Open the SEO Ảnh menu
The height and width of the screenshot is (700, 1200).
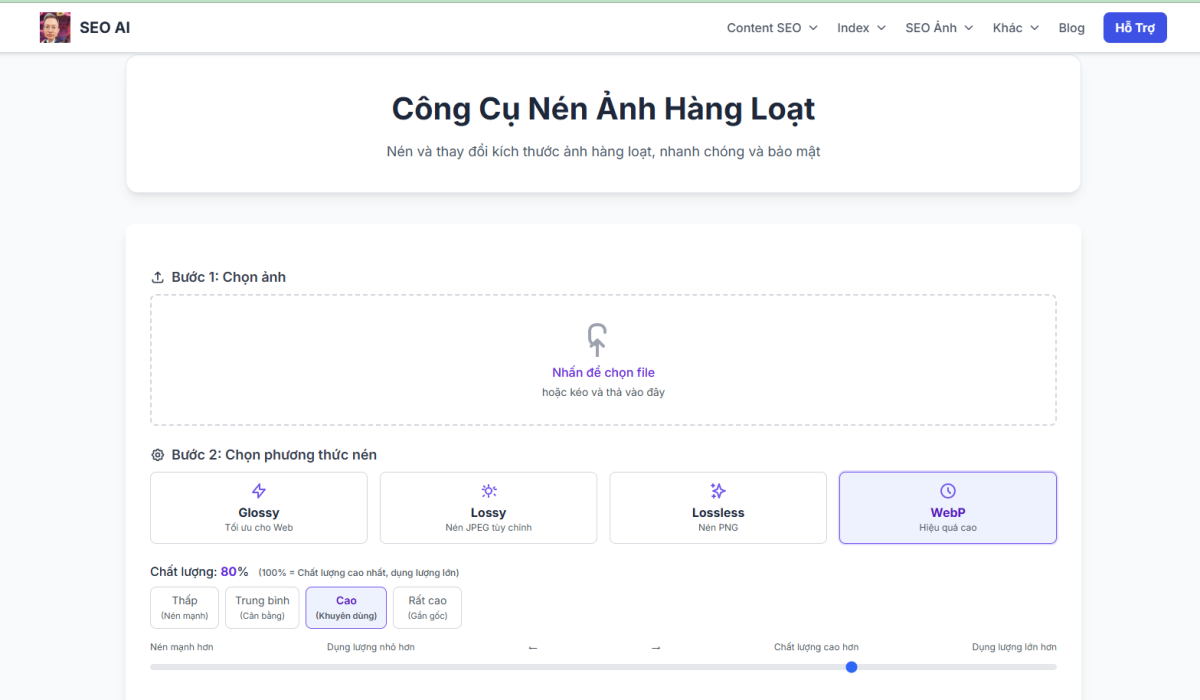pyautogui.click(x=938, y=27)
